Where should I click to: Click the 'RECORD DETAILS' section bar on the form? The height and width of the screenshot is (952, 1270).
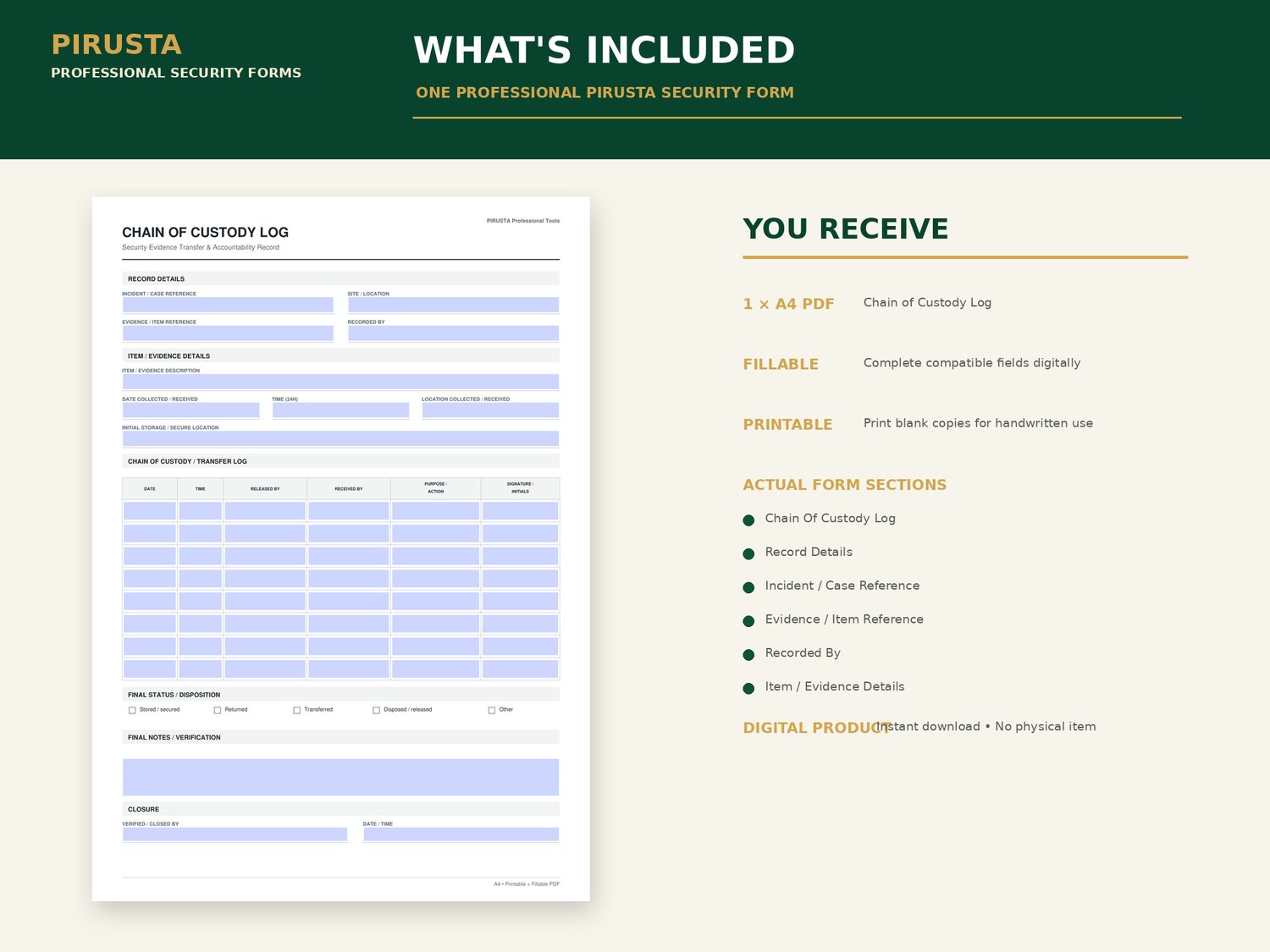340,278
